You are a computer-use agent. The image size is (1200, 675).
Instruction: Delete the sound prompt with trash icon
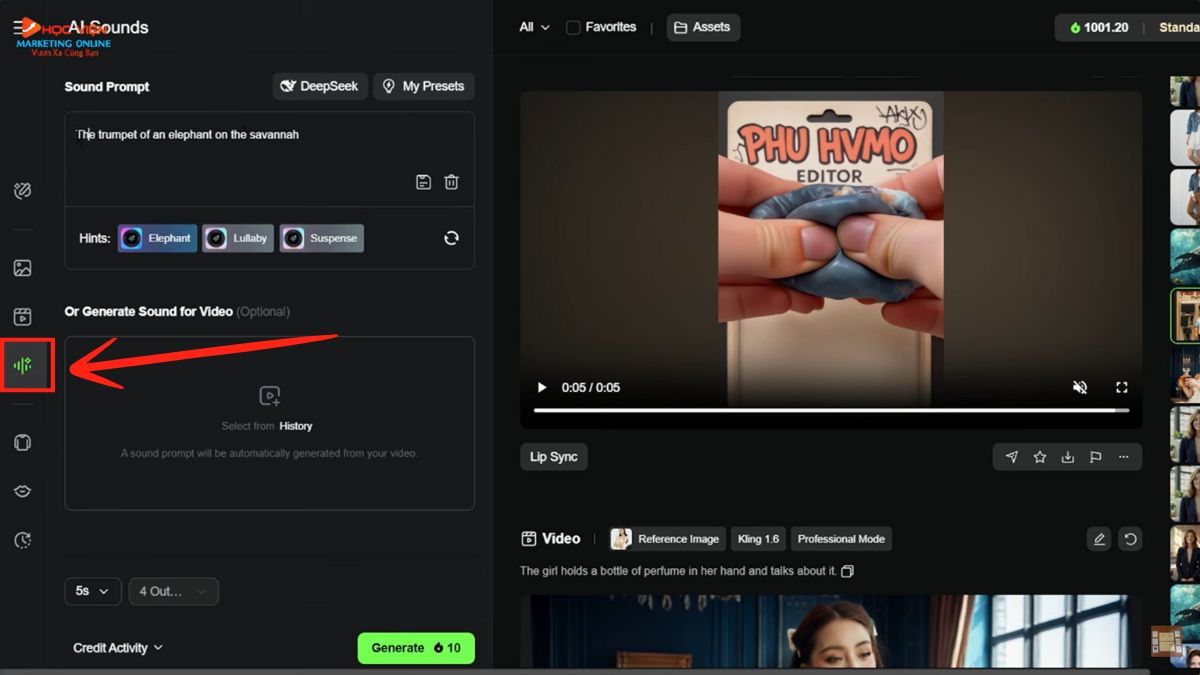click(x=452, y=182)
